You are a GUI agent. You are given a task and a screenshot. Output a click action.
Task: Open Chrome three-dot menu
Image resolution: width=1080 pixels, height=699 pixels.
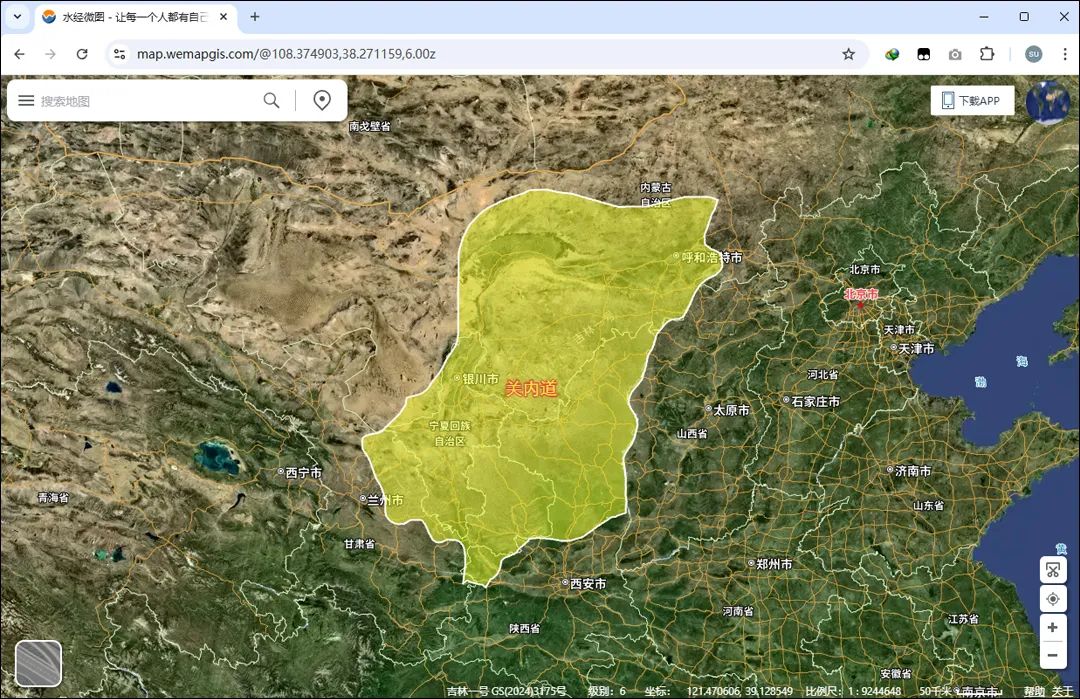(1065, 54)
